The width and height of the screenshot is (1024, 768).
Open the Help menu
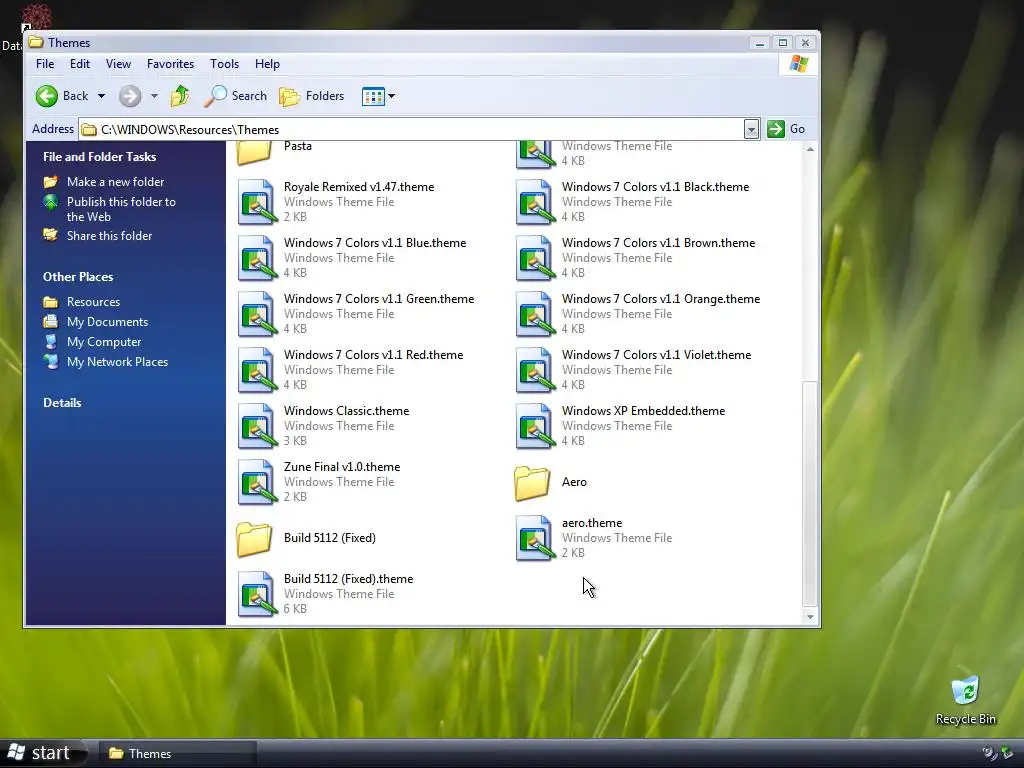click(x=267, y=64)
